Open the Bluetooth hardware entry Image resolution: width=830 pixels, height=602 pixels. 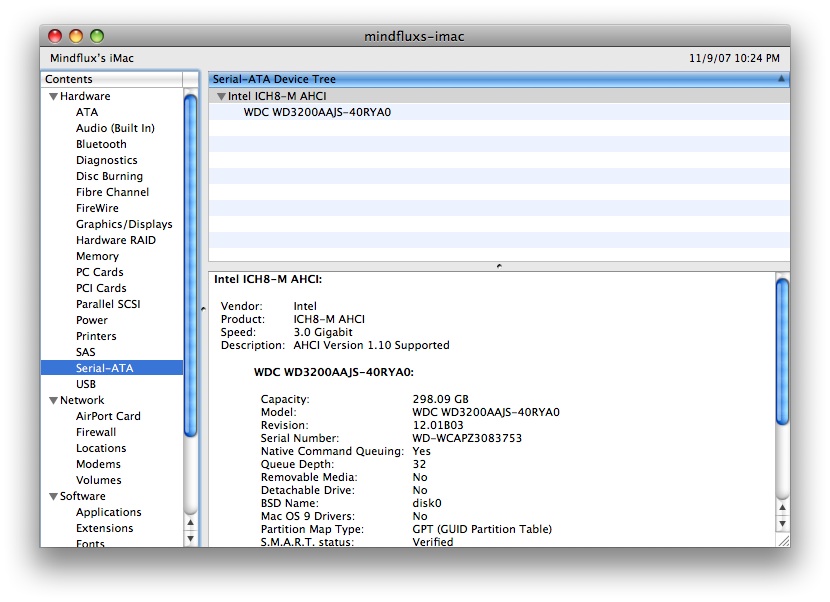point(101,144)
